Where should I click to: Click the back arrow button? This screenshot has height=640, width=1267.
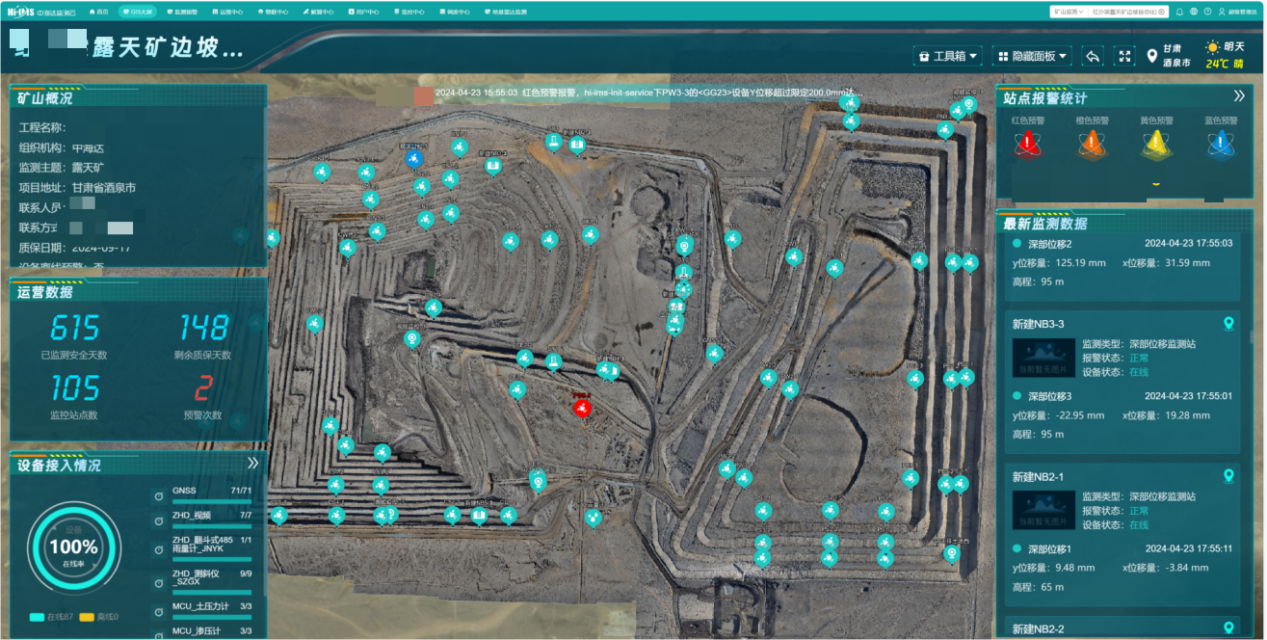coord(1093,56)
